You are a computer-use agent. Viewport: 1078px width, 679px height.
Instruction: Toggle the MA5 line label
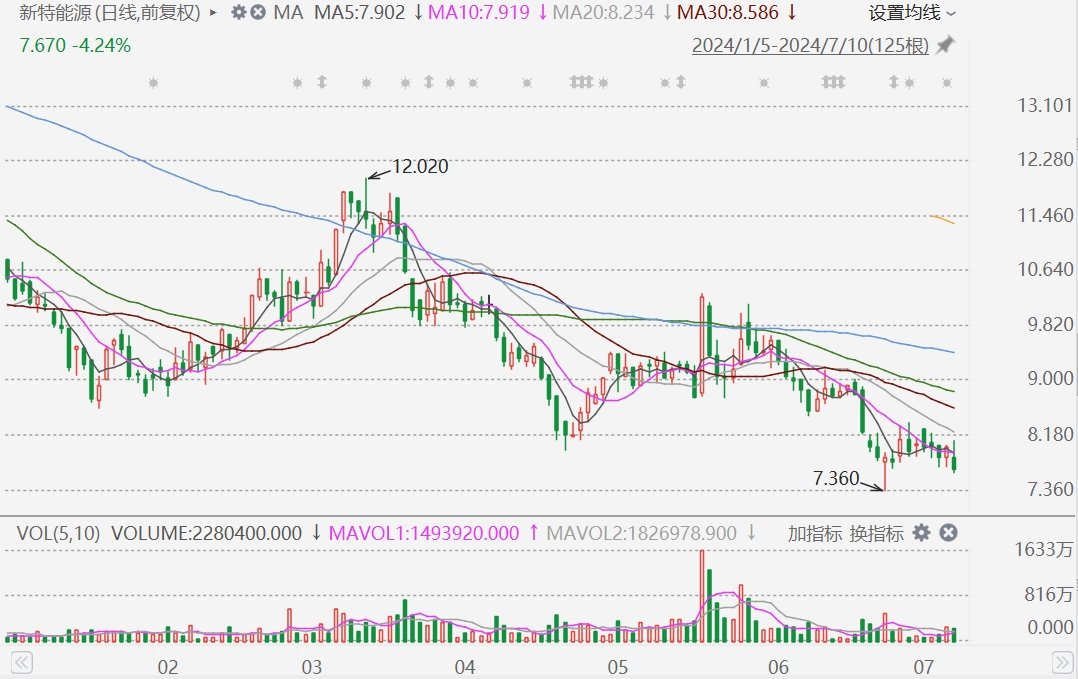(360, 13)
